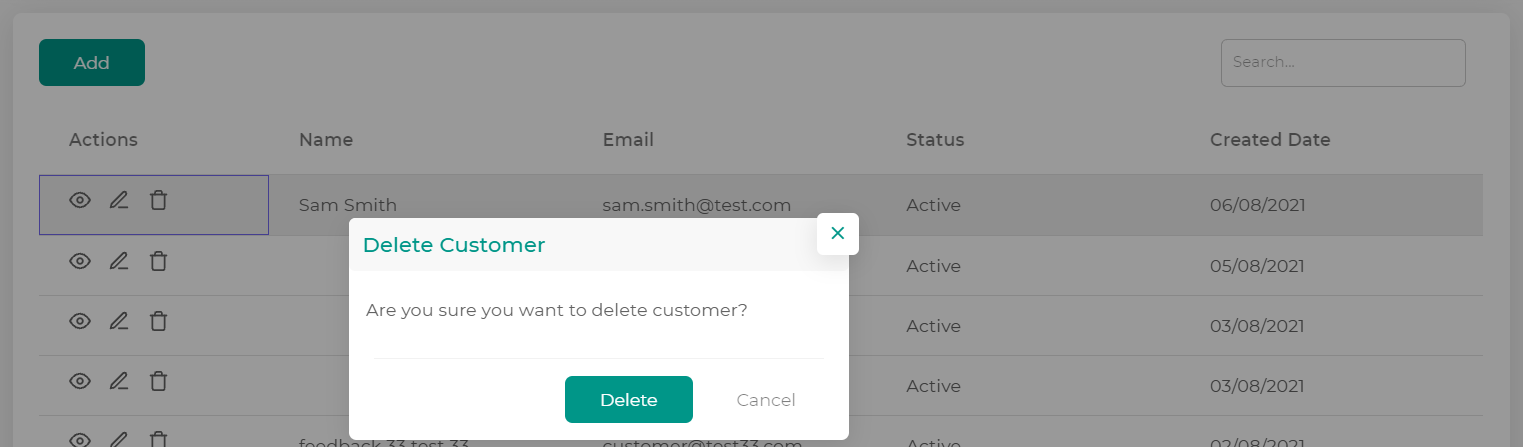The width and height of the screenshot is (1523, 447).
Task: Confirm with the Delete button
Action: (x=629, y=400)
